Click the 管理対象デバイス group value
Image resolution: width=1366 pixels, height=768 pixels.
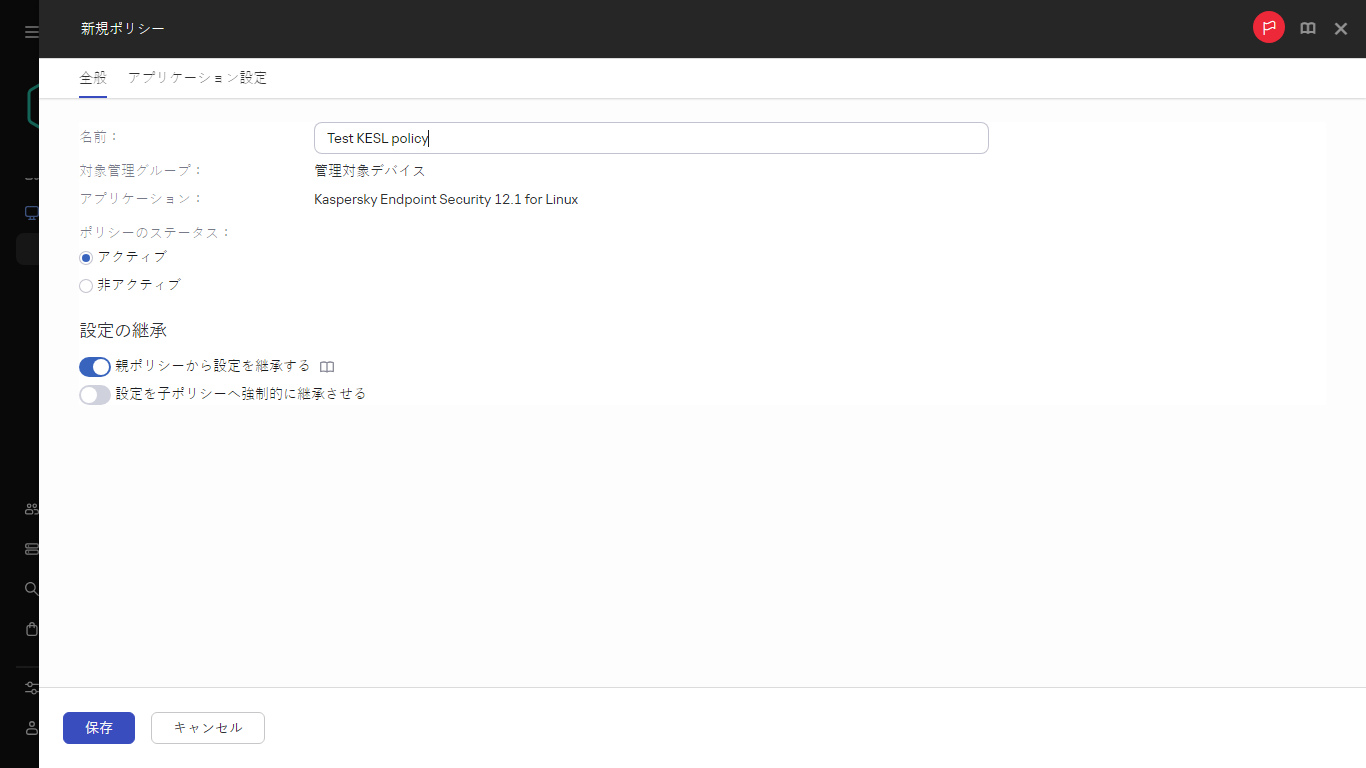tap(370, 171)
